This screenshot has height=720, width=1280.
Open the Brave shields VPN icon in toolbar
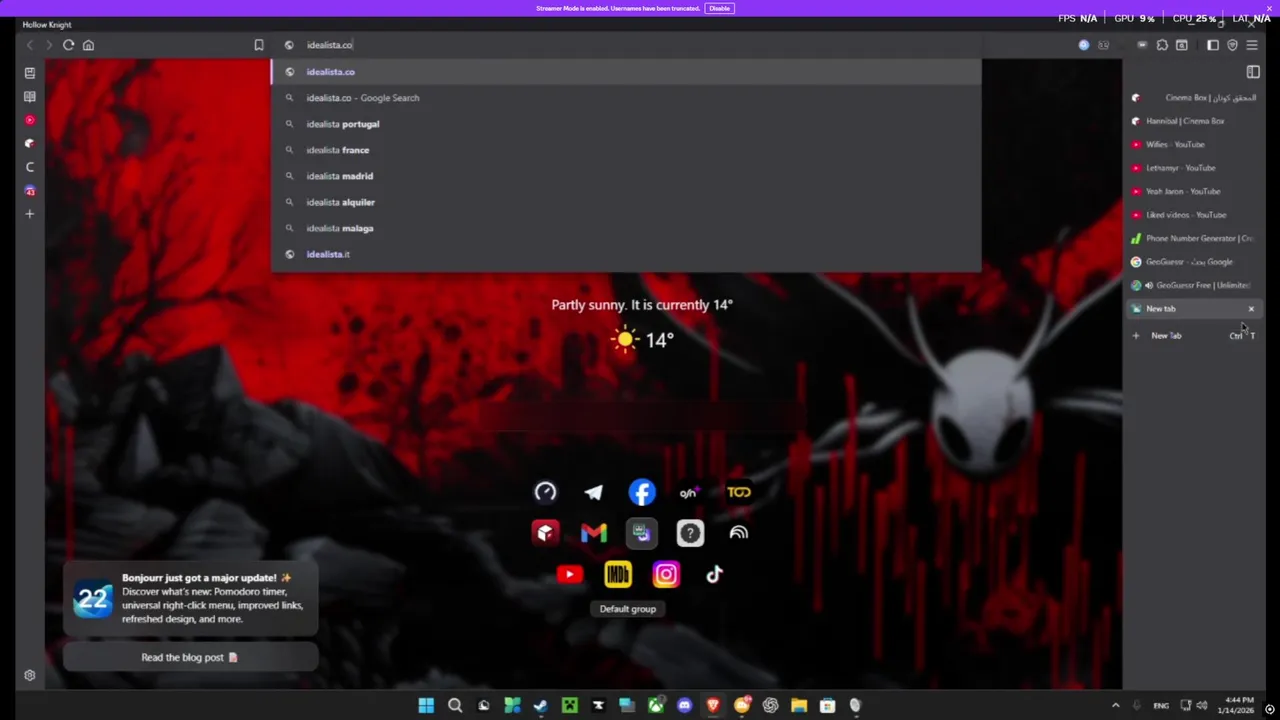(x=1232, y=45)
